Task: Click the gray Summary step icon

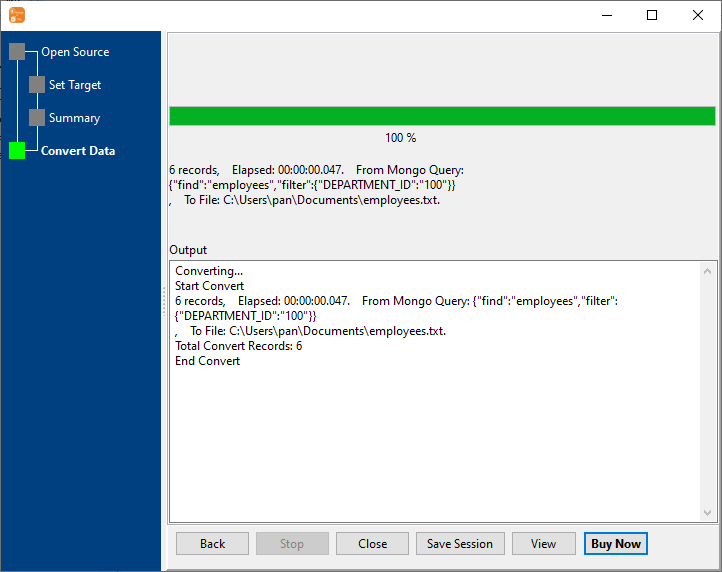Action: coord(37,118)
